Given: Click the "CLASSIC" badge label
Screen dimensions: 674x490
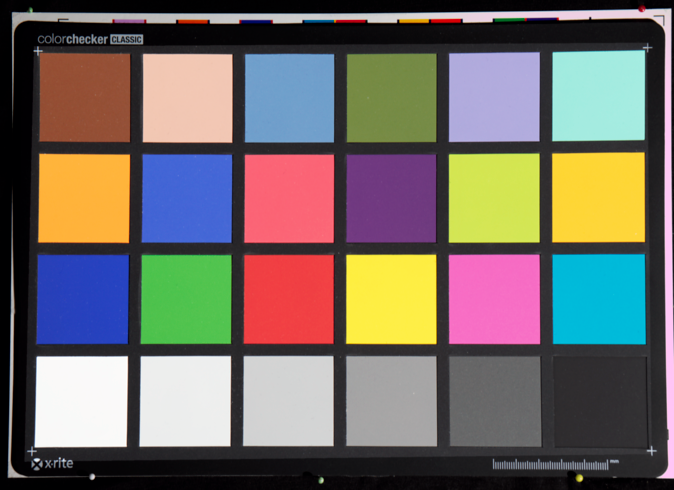Looking at the screenshot, I should 126,40.
